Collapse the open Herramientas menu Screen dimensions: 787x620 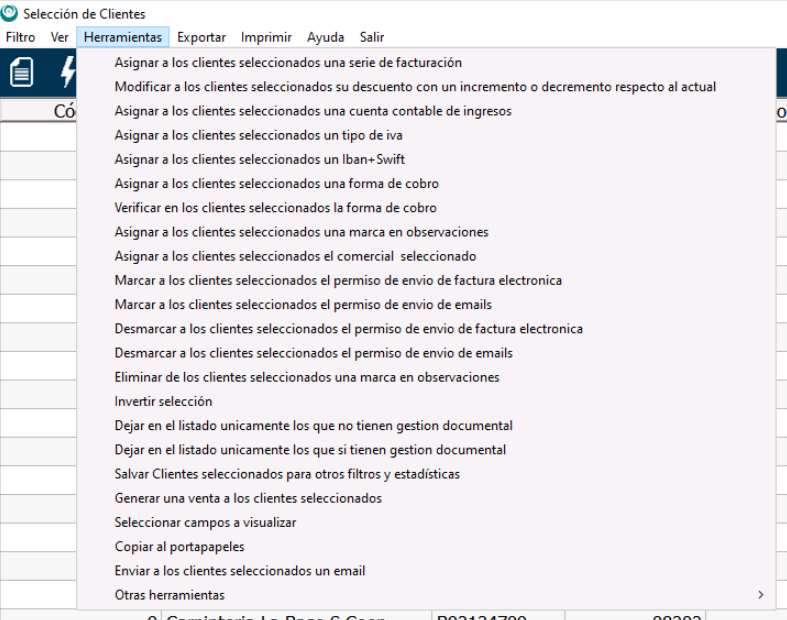(123, 37)
